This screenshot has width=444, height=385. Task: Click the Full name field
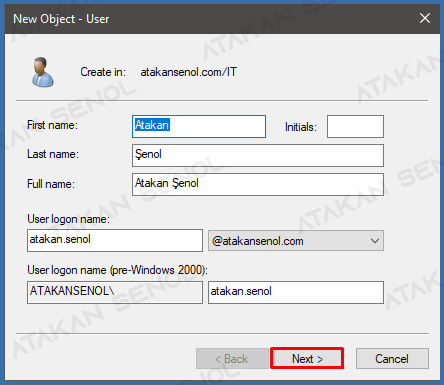click(258, 184)
